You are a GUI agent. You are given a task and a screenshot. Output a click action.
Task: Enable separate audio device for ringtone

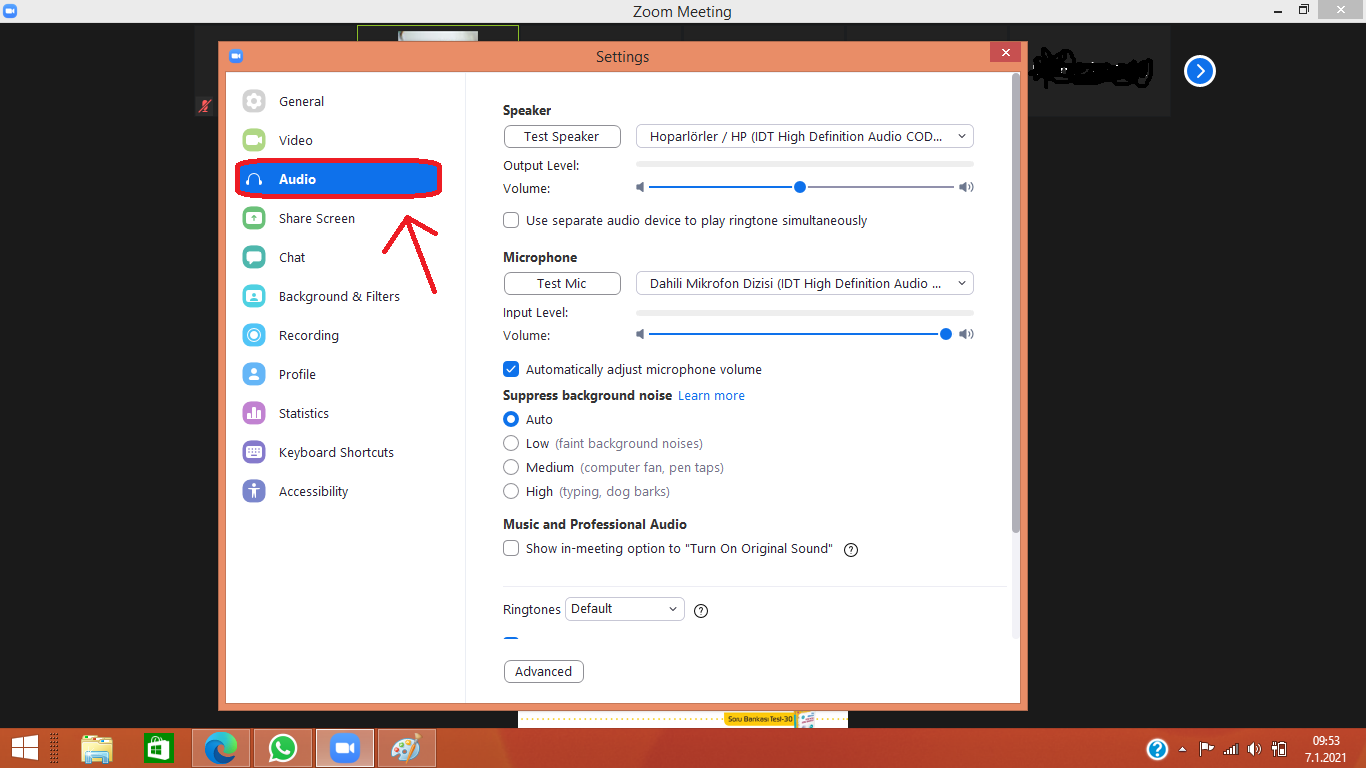[511, 220]
